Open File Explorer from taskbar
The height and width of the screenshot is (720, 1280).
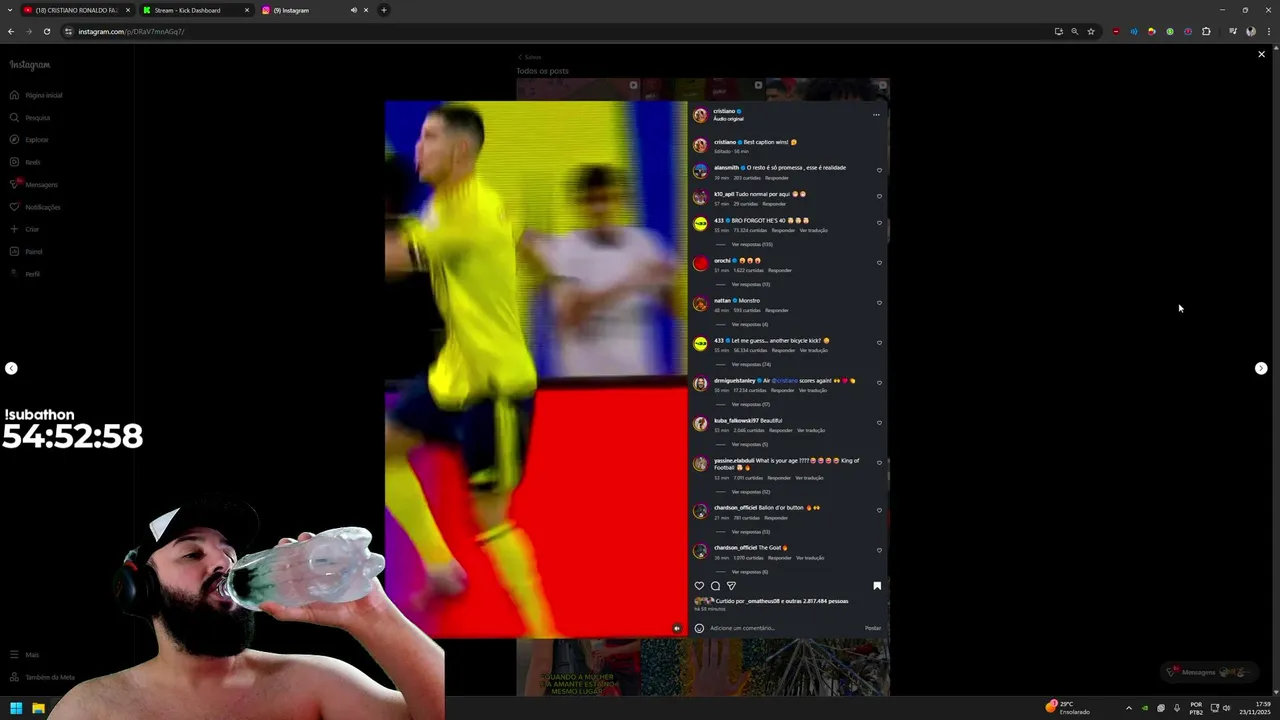pyautogui.click(x=38, y=708)
